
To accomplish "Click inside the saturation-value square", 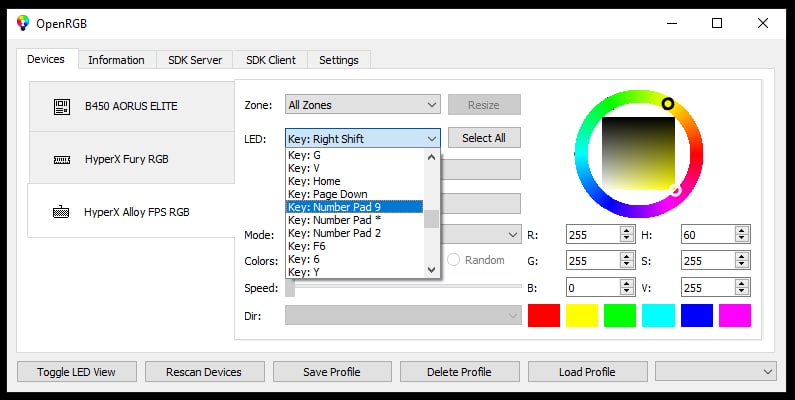I will click(x=638, y=154).
